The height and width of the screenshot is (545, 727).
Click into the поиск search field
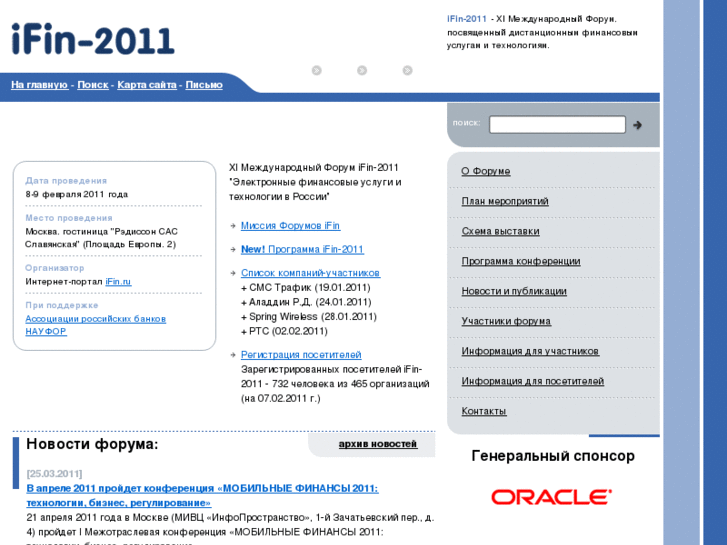coord(557,125)
